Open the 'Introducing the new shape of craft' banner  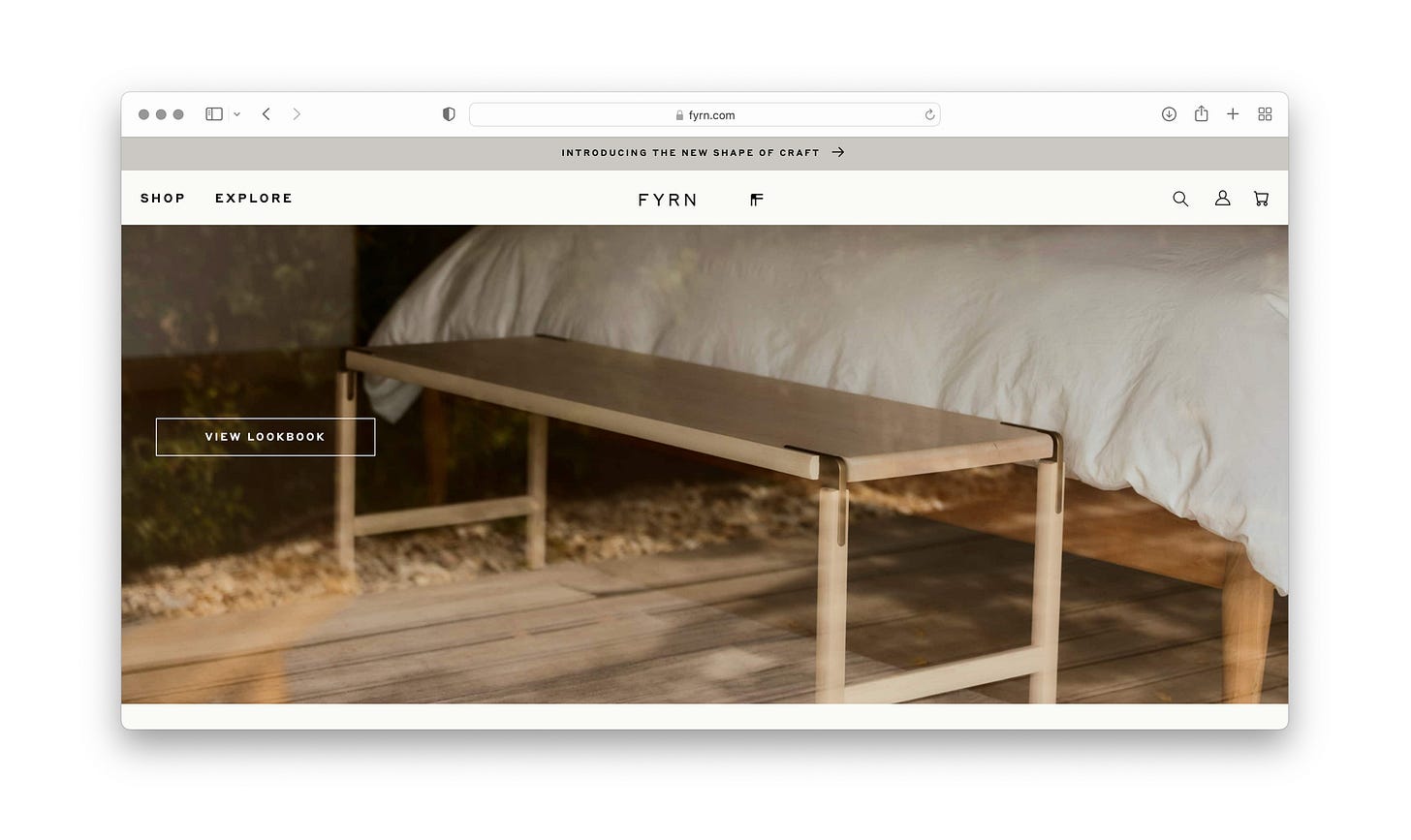[705, 153]
